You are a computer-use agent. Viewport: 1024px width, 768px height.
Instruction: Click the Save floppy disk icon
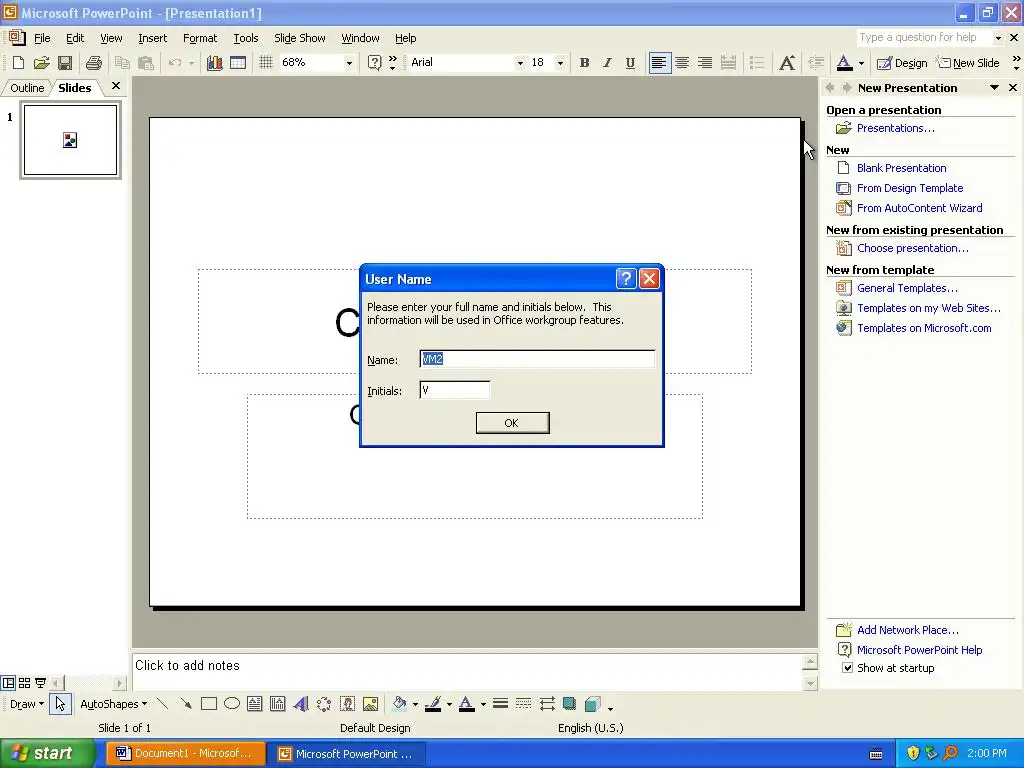click(x=65, y=63)
